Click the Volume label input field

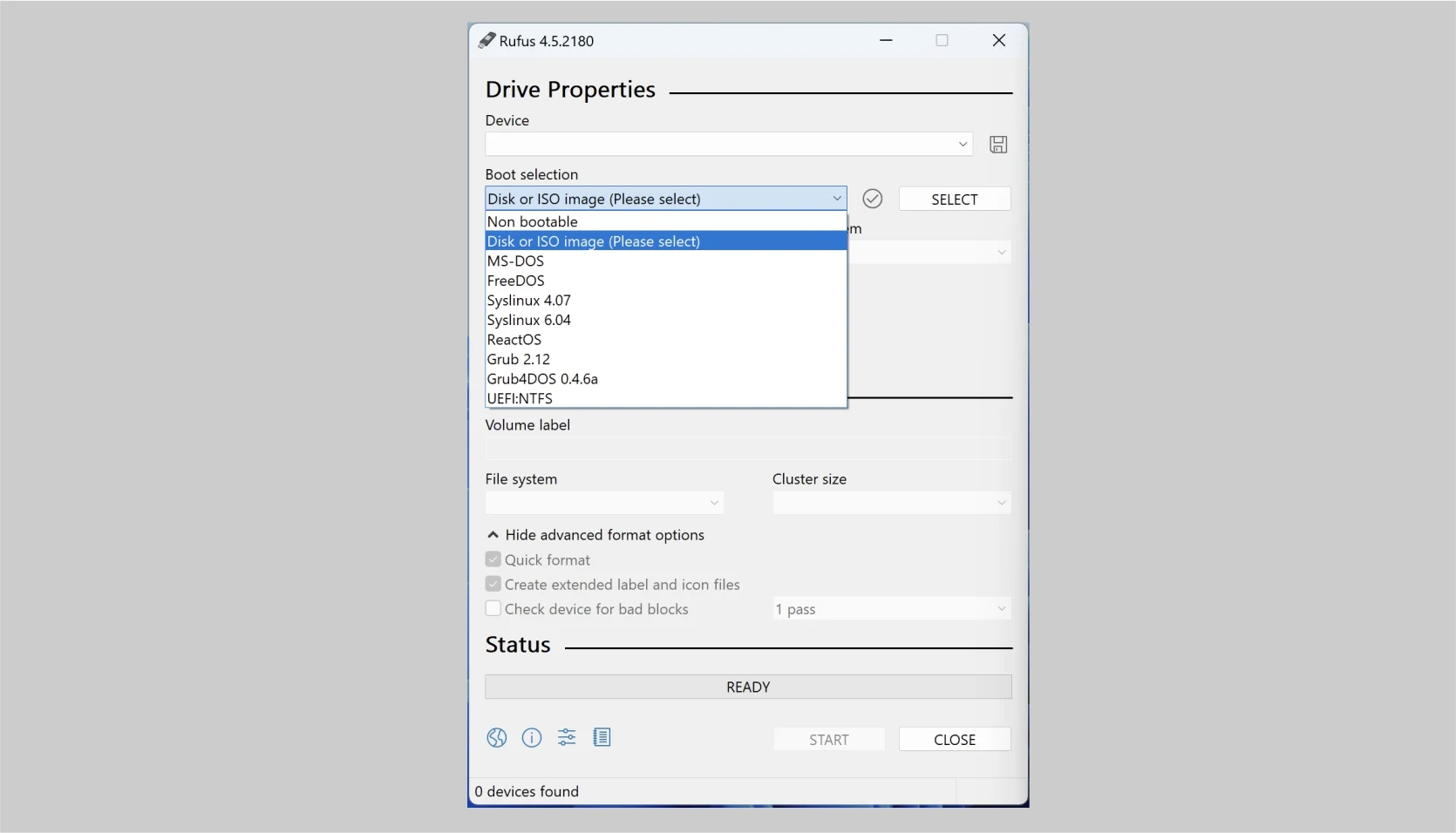(x=748, y=449)
